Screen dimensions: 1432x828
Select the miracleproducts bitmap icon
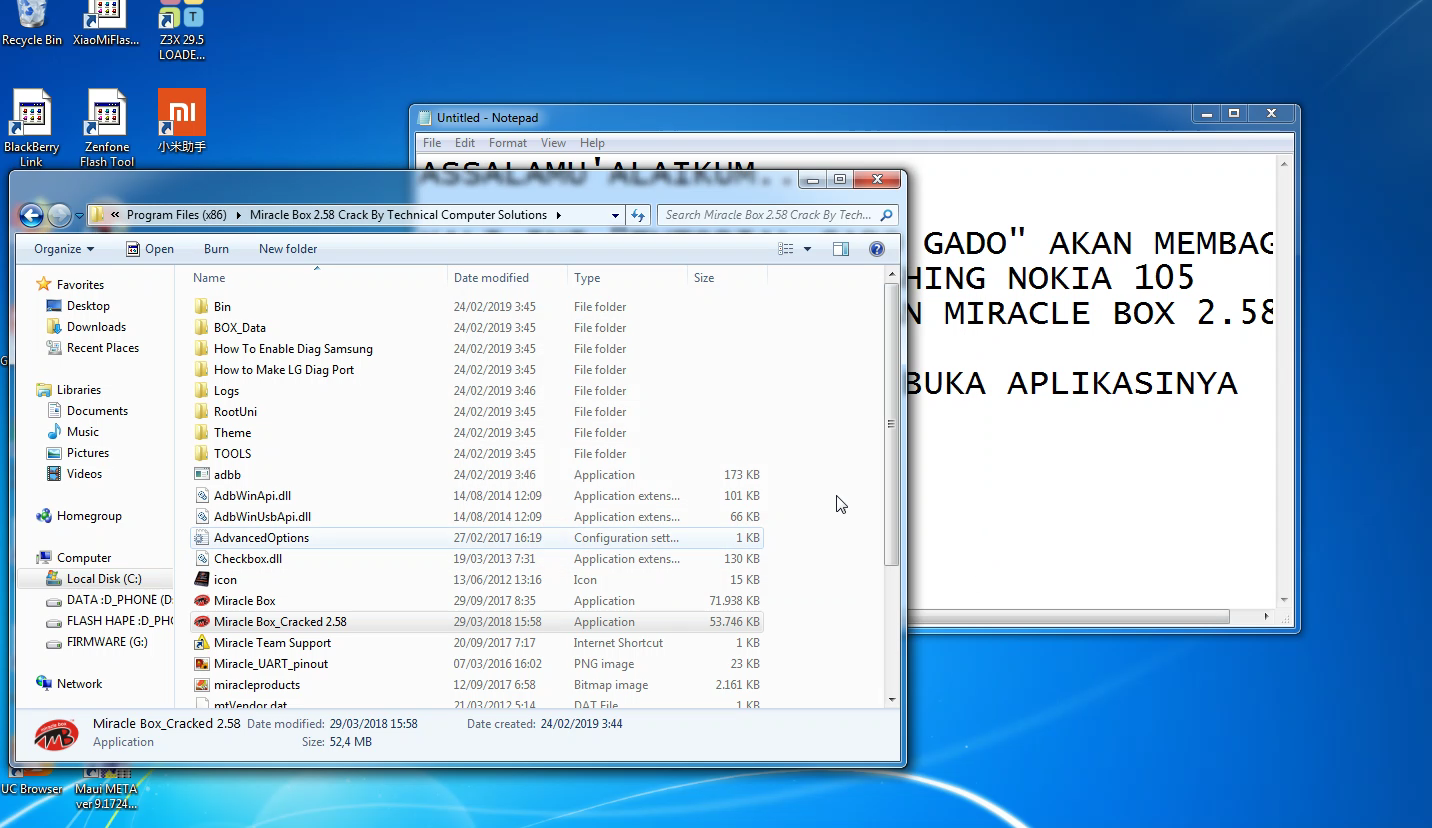tap(202, 685)
